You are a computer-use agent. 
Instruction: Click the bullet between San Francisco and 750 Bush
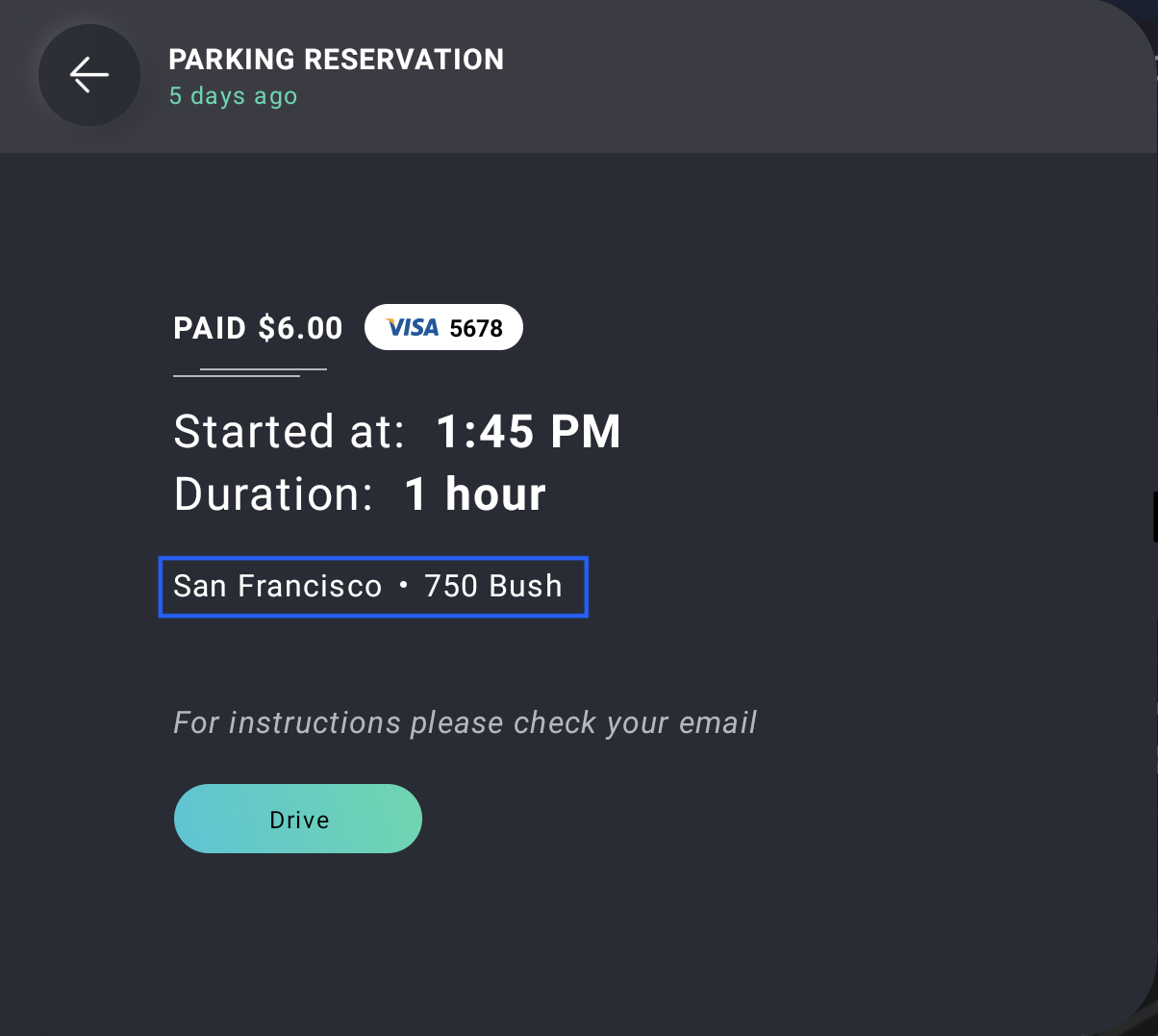(x=403, y=586)
